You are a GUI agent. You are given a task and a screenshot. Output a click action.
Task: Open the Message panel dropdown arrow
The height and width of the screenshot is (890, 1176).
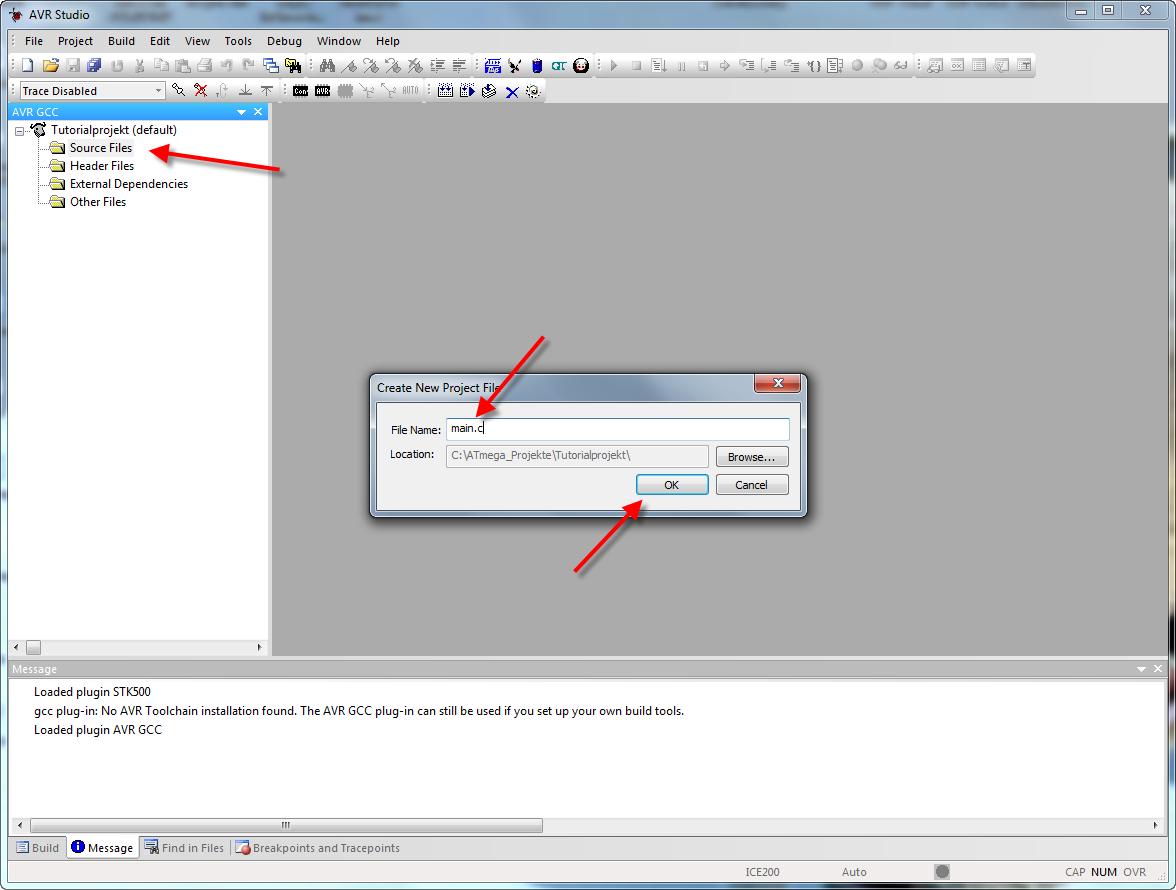tap(1142, 670)
